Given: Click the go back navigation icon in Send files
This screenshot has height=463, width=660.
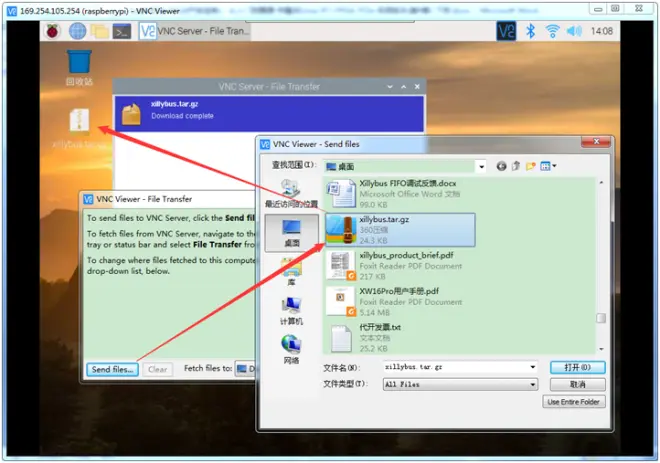Looking at the screenshot, I should point(501,166).
